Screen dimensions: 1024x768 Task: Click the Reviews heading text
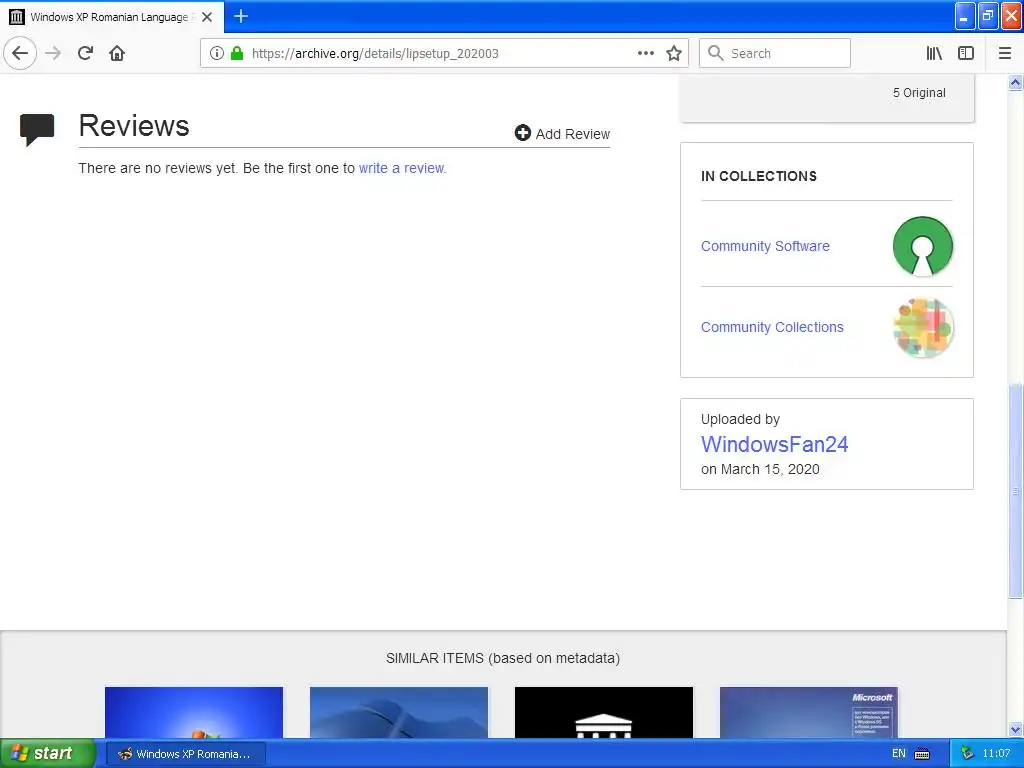134,125
